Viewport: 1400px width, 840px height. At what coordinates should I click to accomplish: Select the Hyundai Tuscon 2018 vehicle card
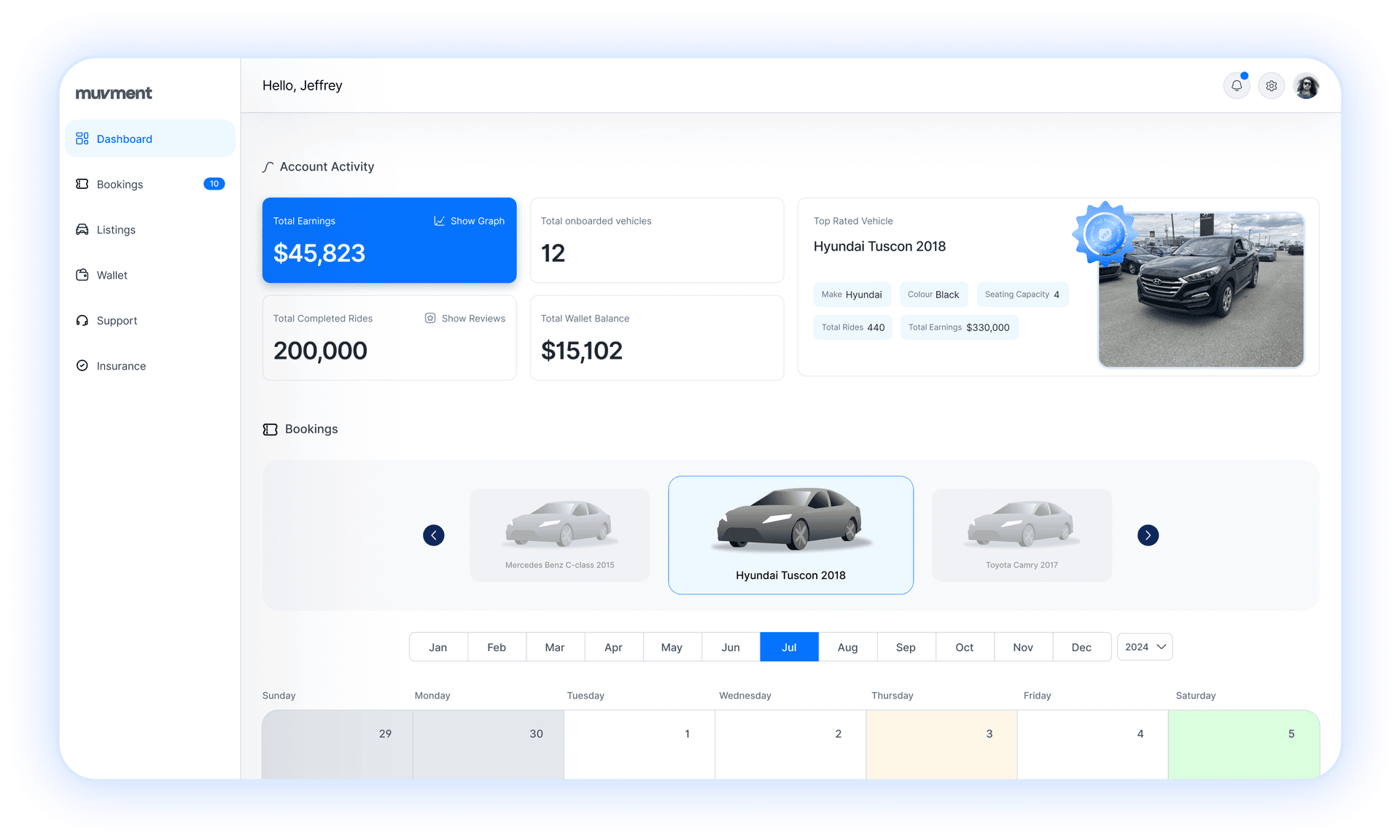pyautogui.click(x=790, y=534)
